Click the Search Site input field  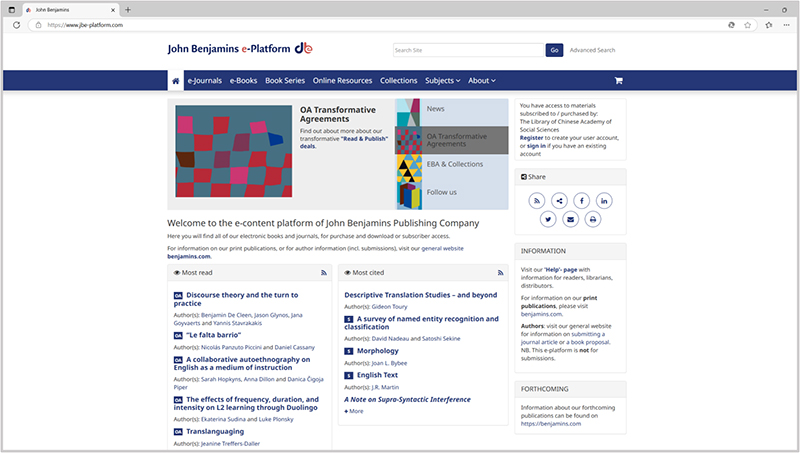469,50
